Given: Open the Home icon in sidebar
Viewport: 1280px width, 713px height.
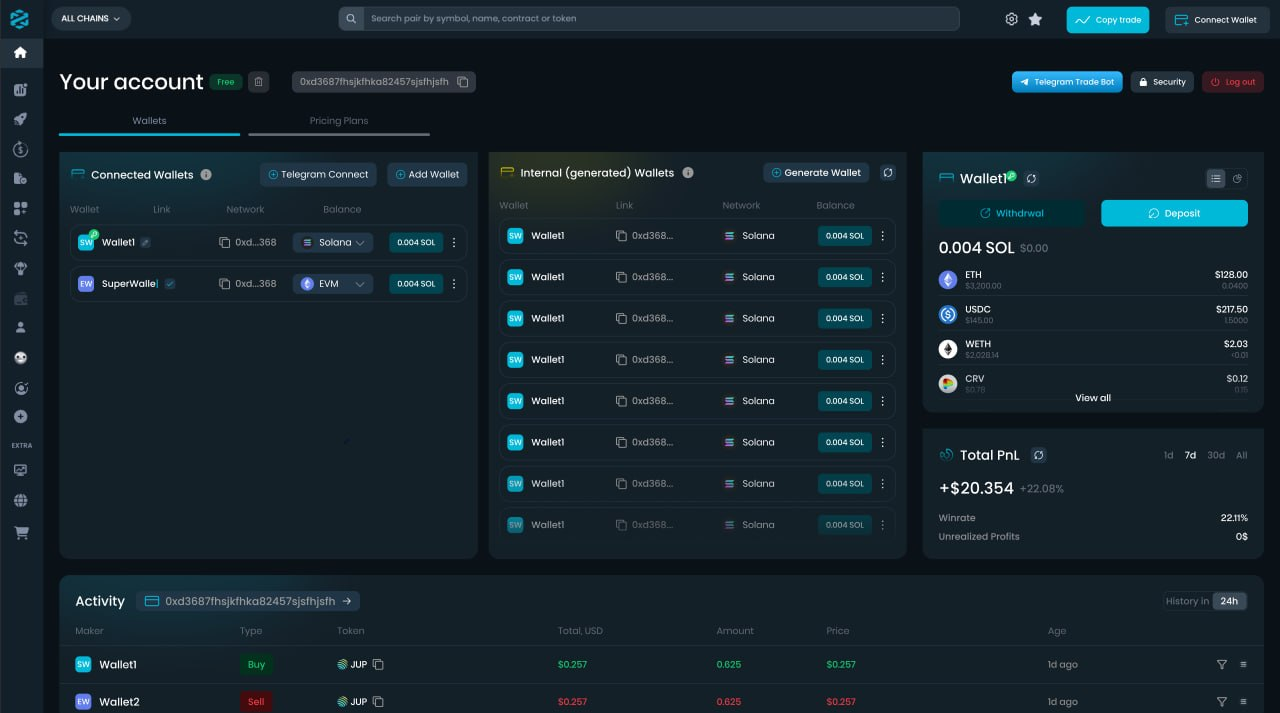Looking at the screenshot, I should click(x=20, y=52).
